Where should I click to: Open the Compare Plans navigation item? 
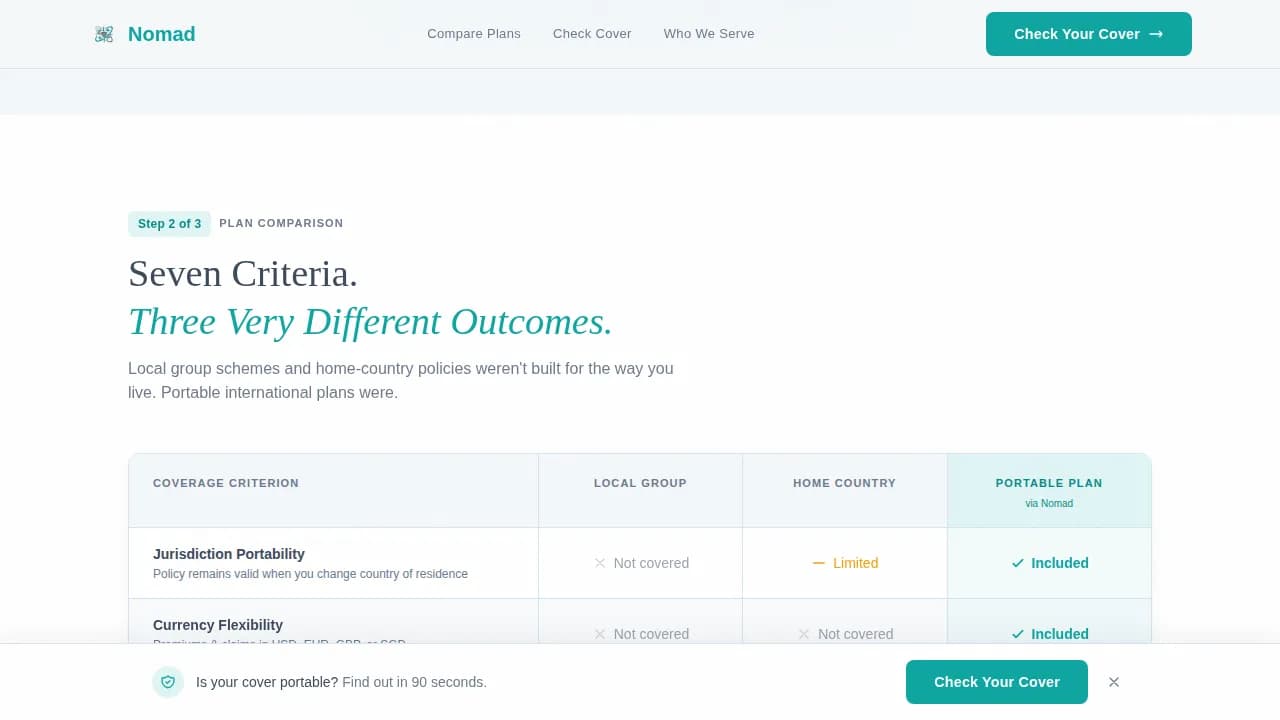tap(474, 33)
